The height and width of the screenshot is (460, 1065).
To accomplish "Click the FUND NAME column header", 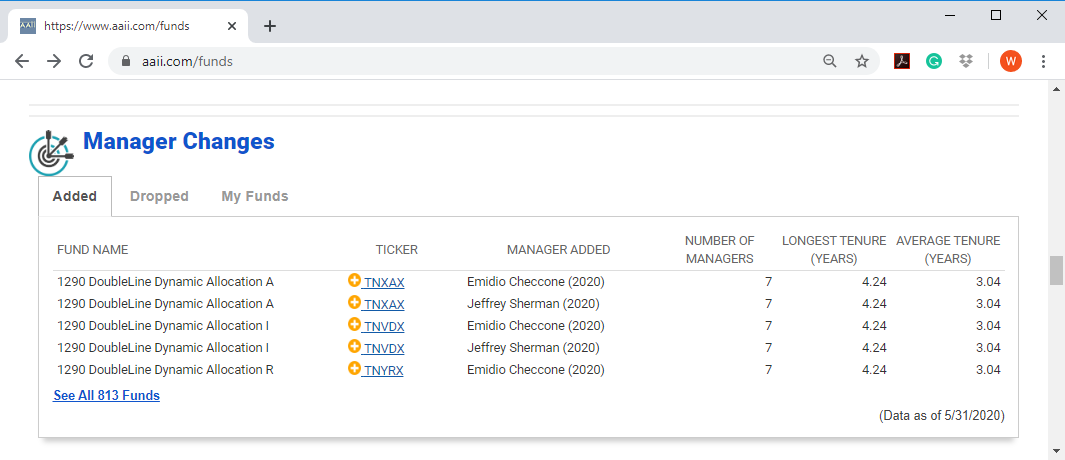I will 92,249.
